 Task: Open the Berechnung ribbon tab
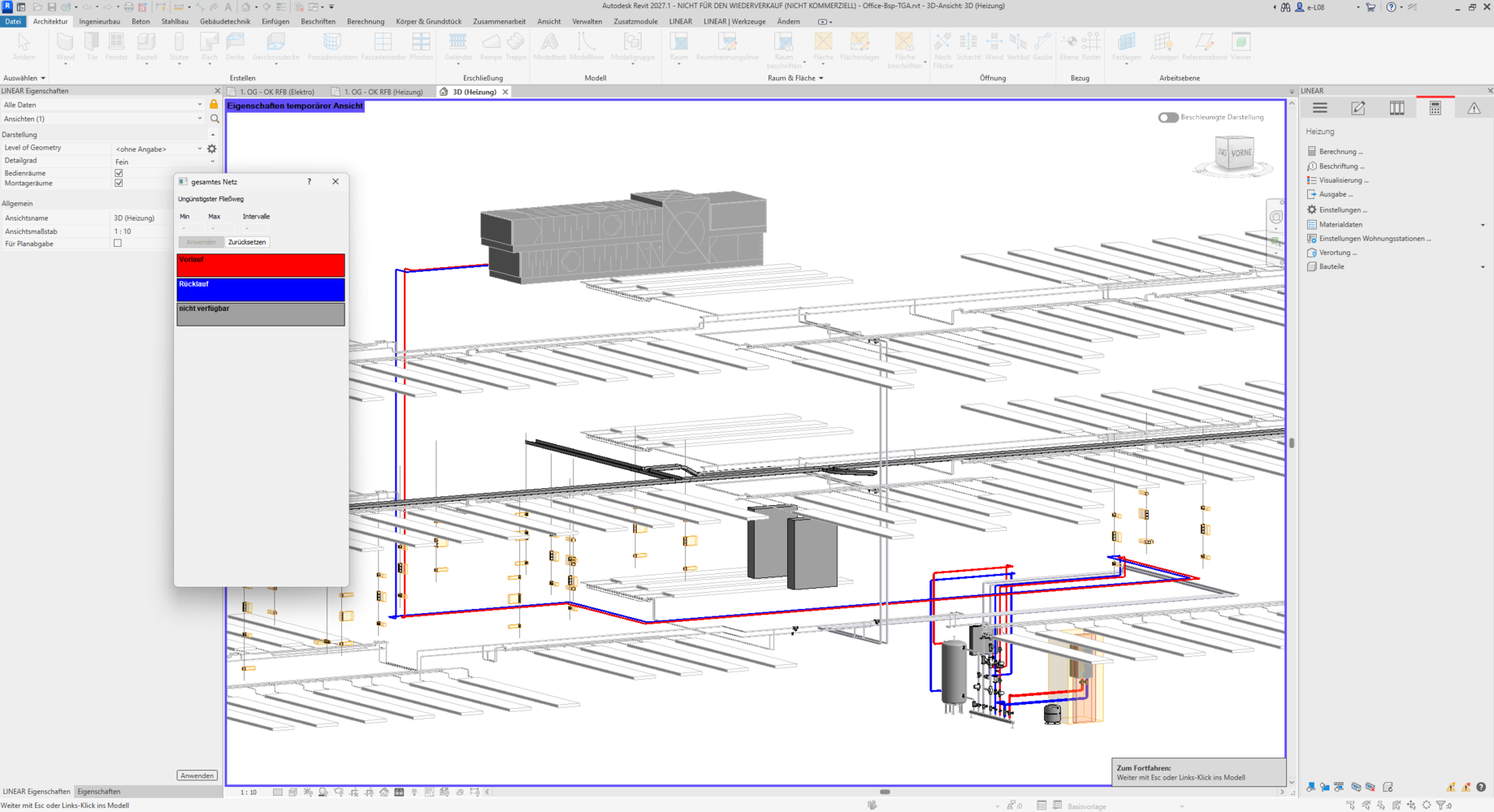[x=366, y=22]
